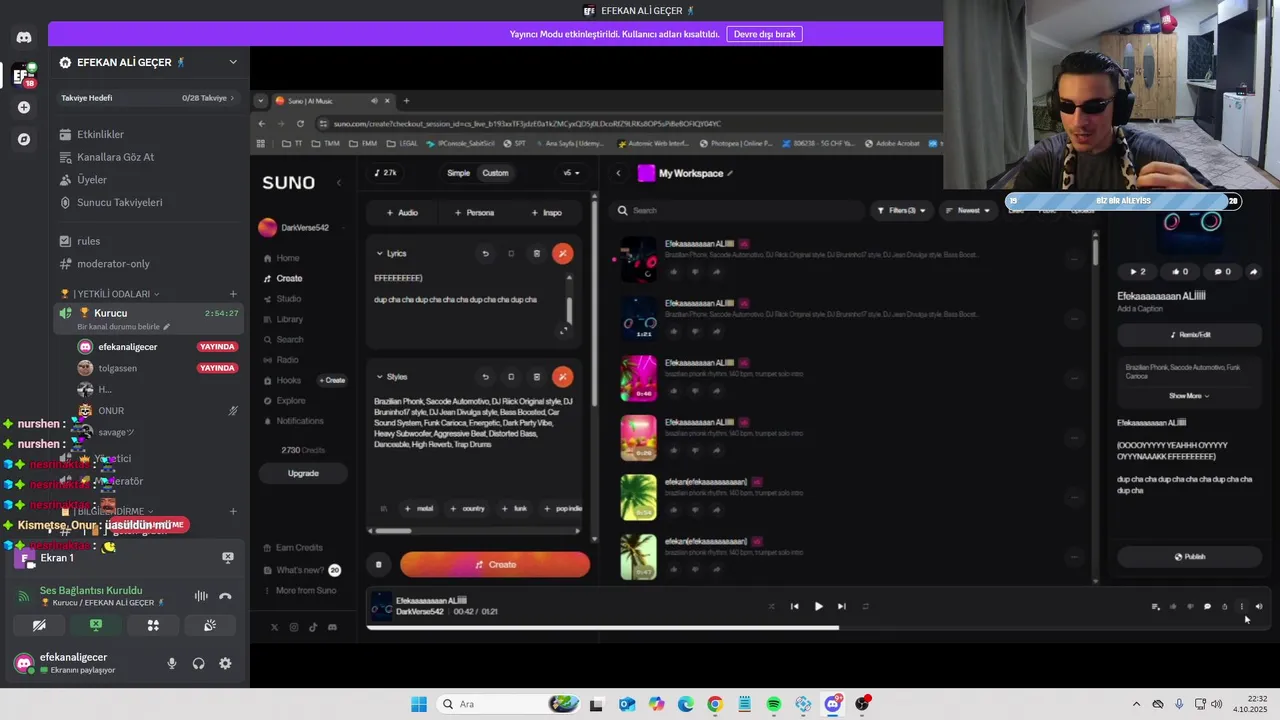This screenshot has height=720, width=1280.
Task: Open Discord activities launcher button
Action: coord(153,625)
